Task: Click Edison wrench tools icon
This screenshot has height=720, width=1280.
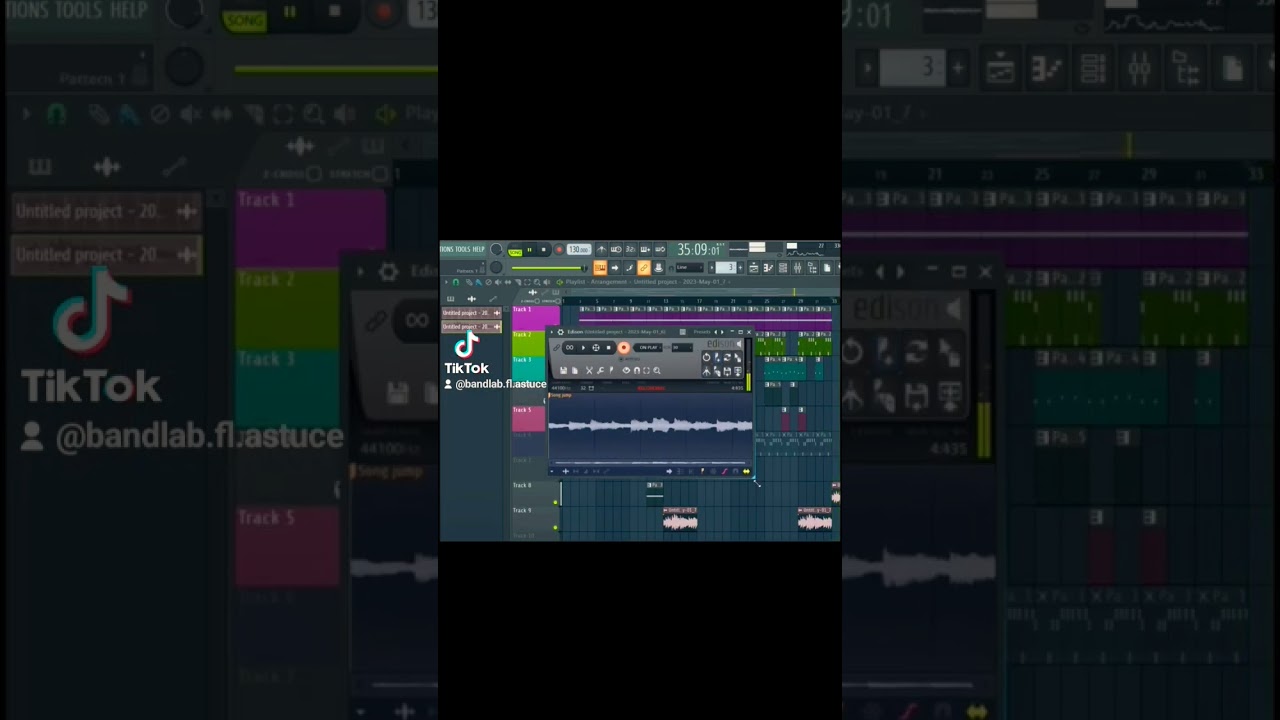Action: 600,370
